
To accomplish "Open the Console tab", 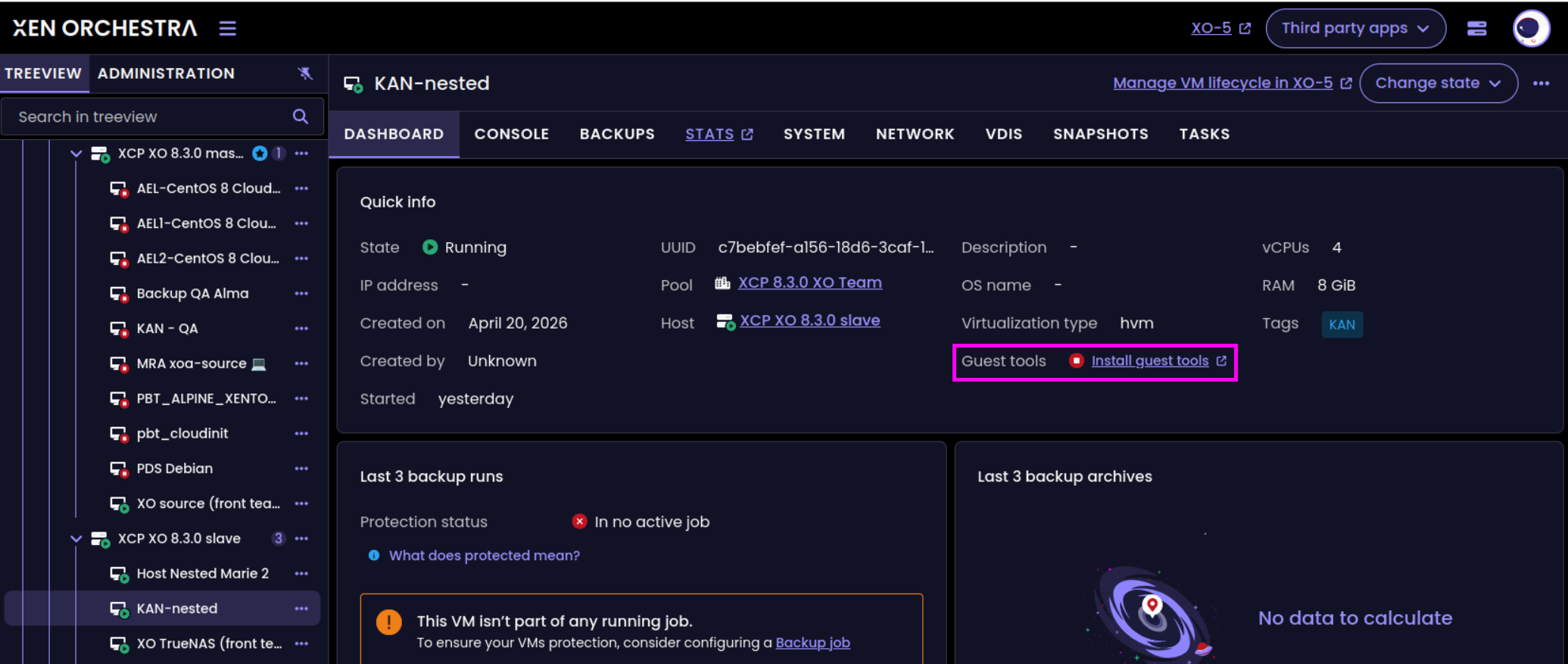I will click(x=512, y=134).
